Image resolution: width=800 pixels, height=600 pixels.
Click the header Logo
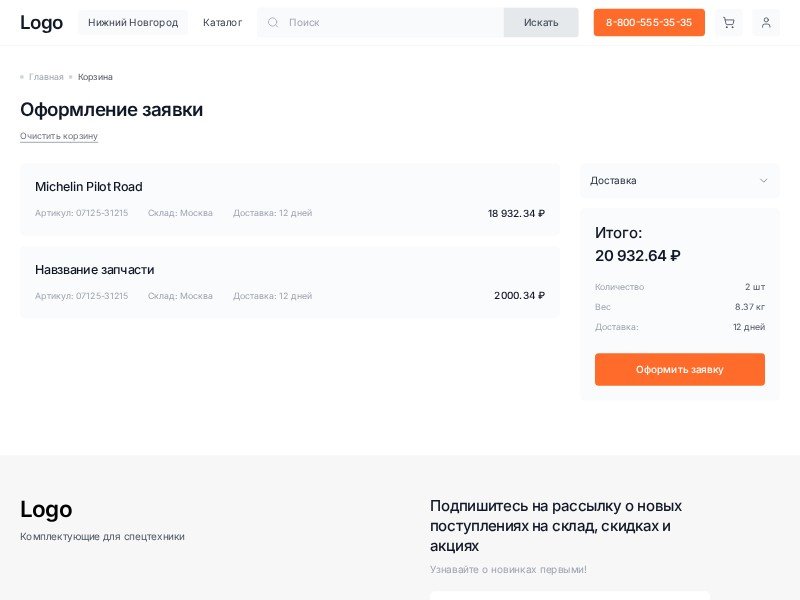41,23
